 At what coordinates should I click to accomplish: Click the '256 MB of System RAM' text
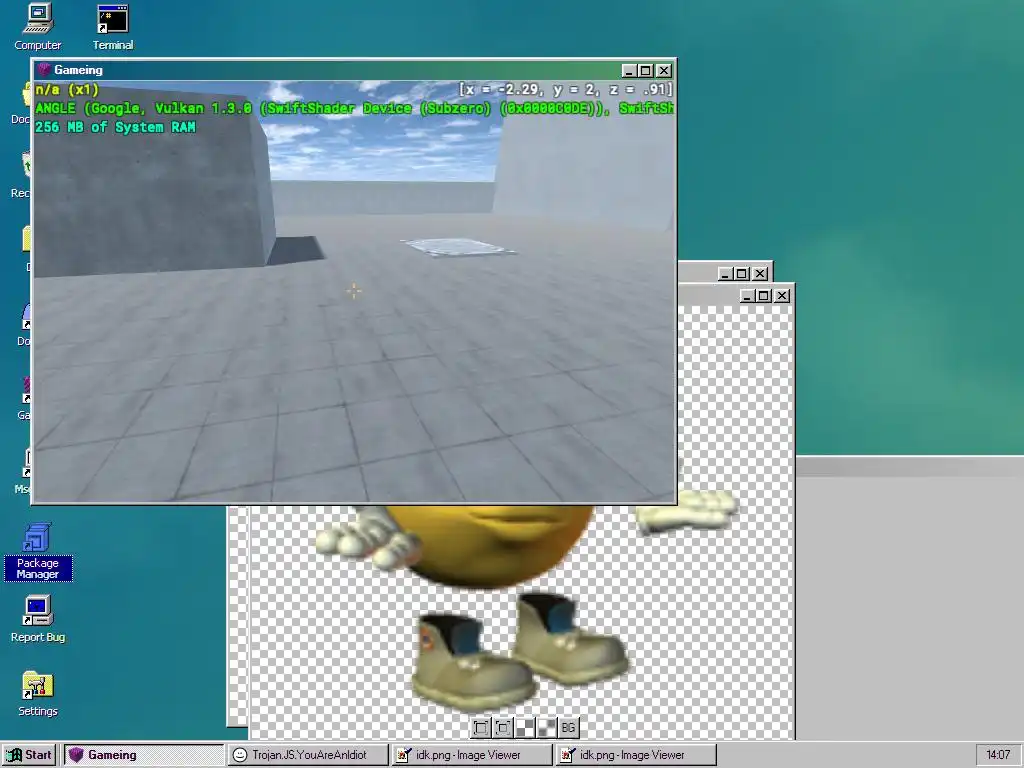[116, 127]
